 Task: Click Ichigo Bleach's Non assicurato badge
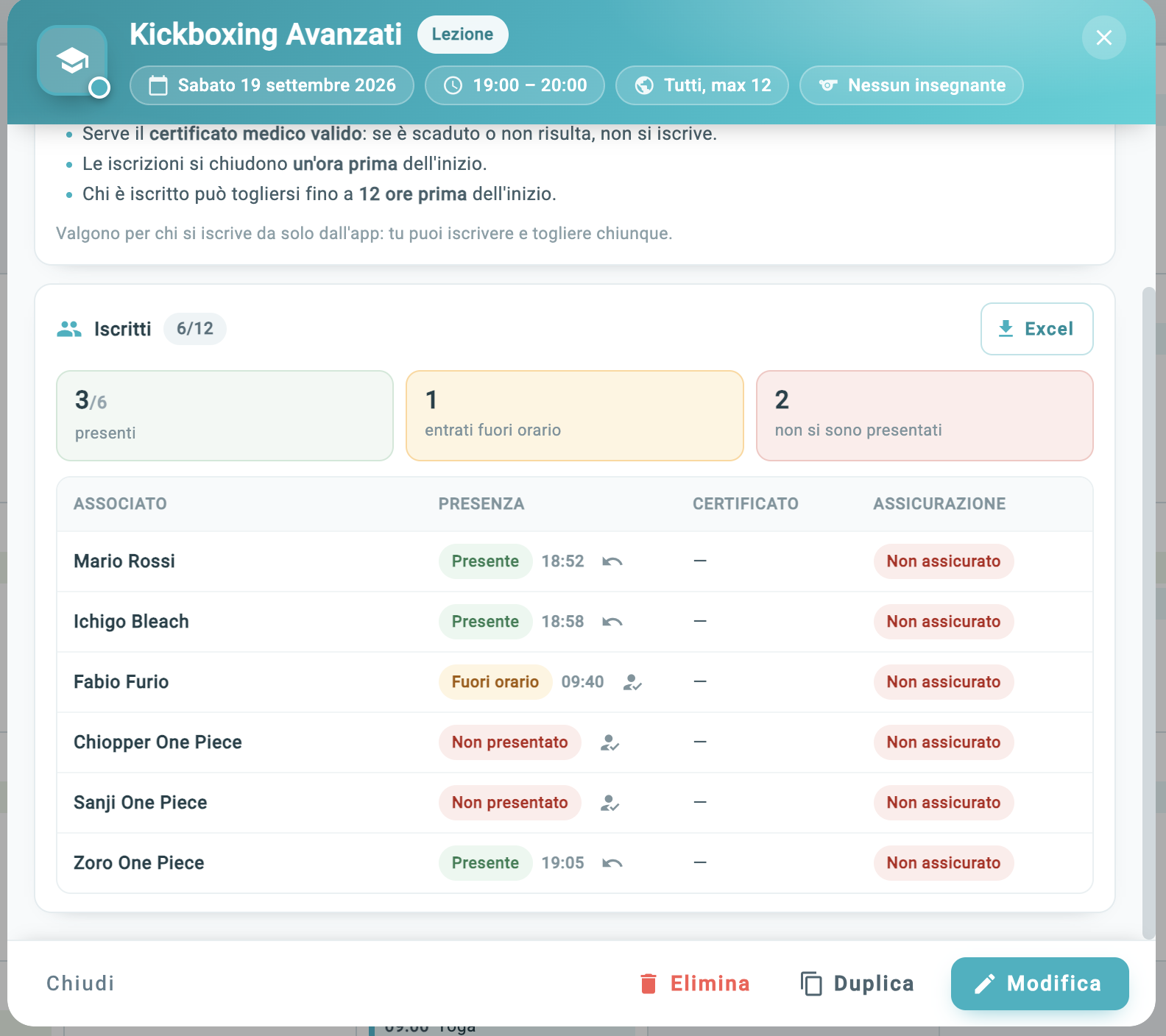click(944, 622)
